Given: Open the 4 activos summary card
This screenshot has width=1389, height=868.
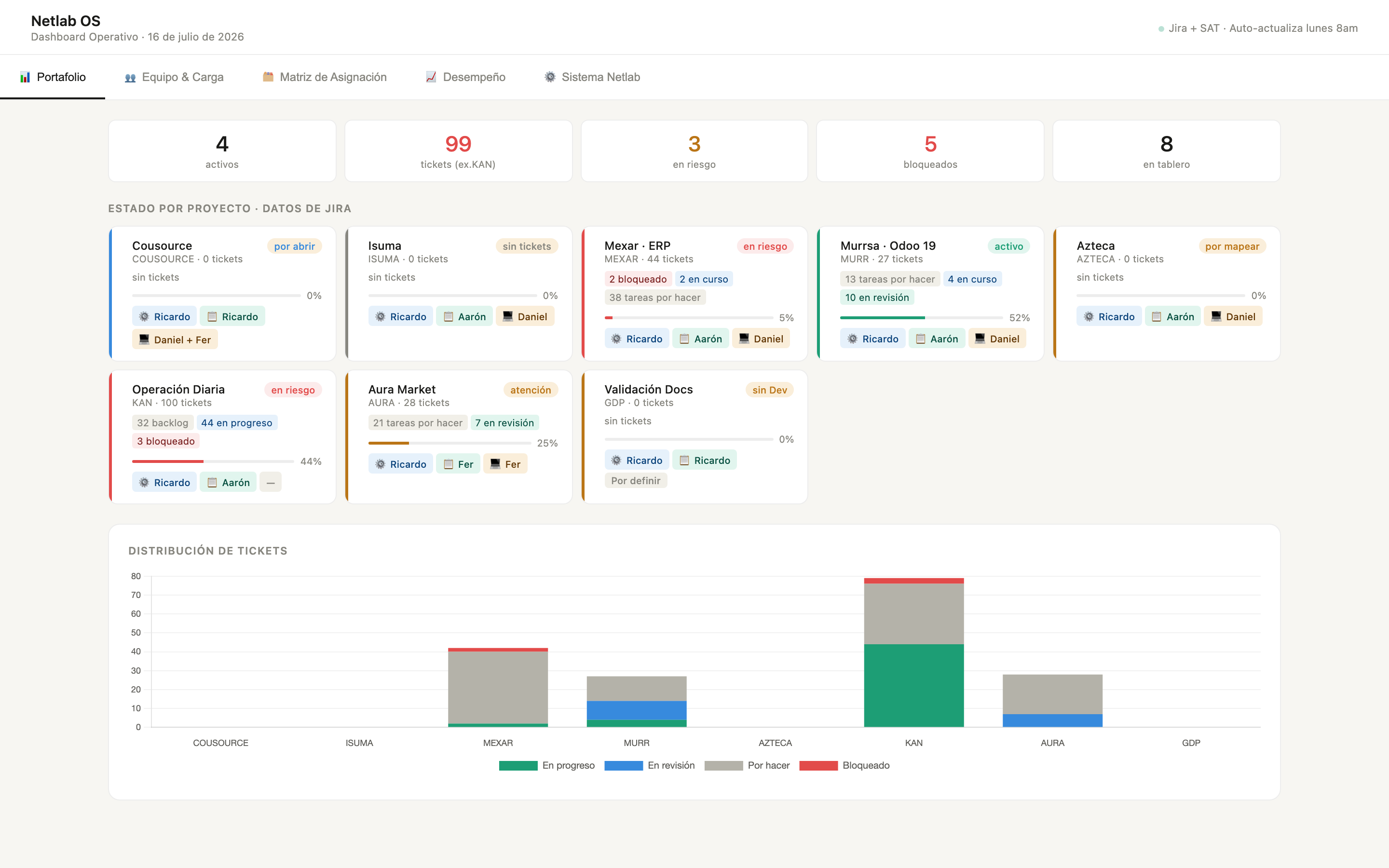Looking at the screenshot, I should click(x=222, y=151).
